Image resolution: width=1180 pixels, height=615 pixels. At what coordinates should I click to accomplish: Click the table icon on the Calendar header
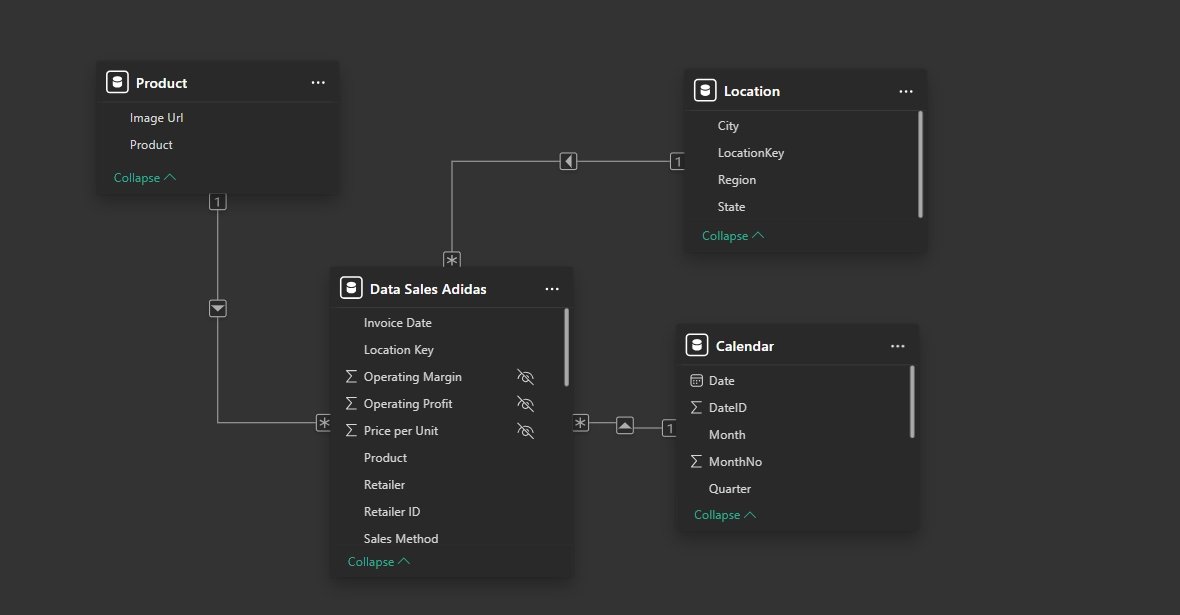[696, 344]
